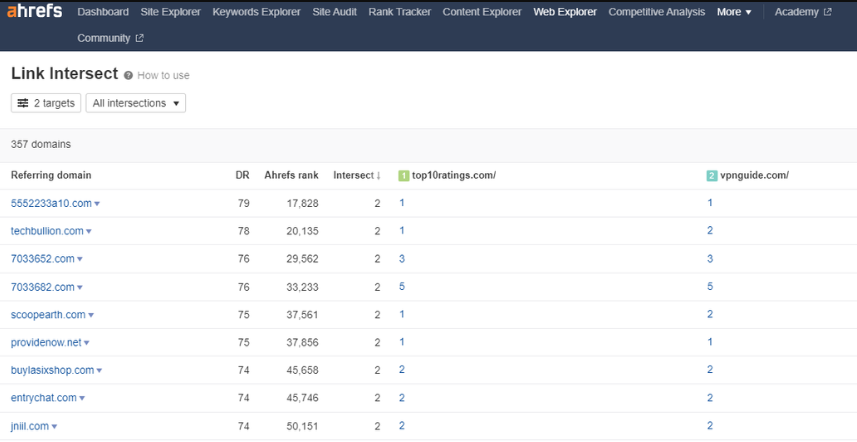Expand dropdown arrow beside providenow.net

pyautogui.click(x=86, y=343)
